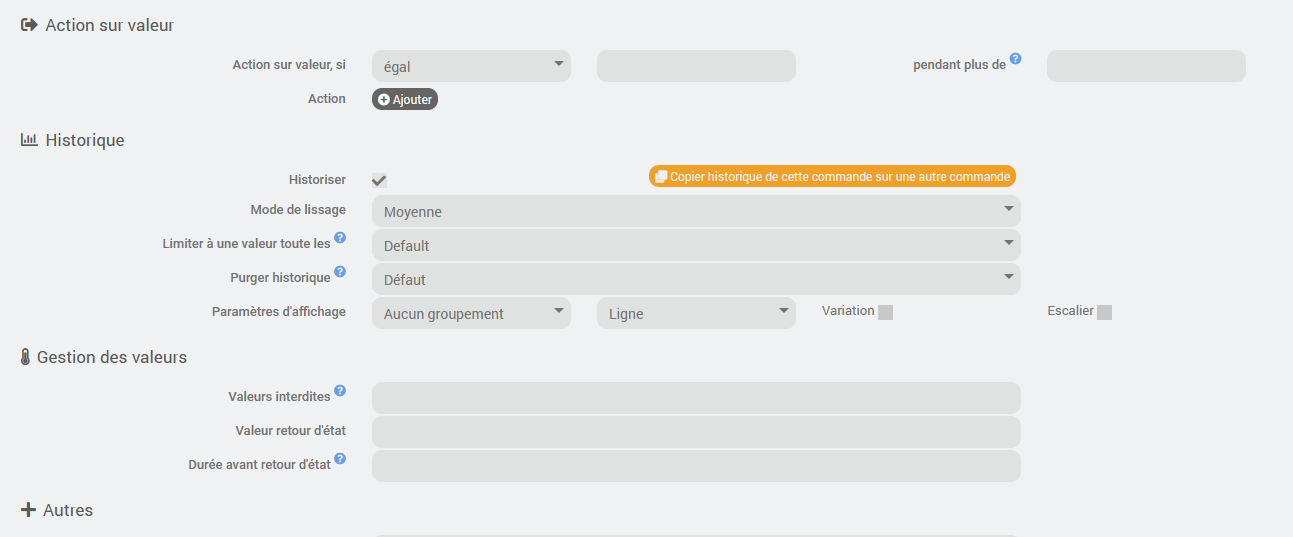The height and width of the screenshot is (537, 1293).
Task: Click help icon beside 'Valeurs interdites'
Action: coord(340,391)
